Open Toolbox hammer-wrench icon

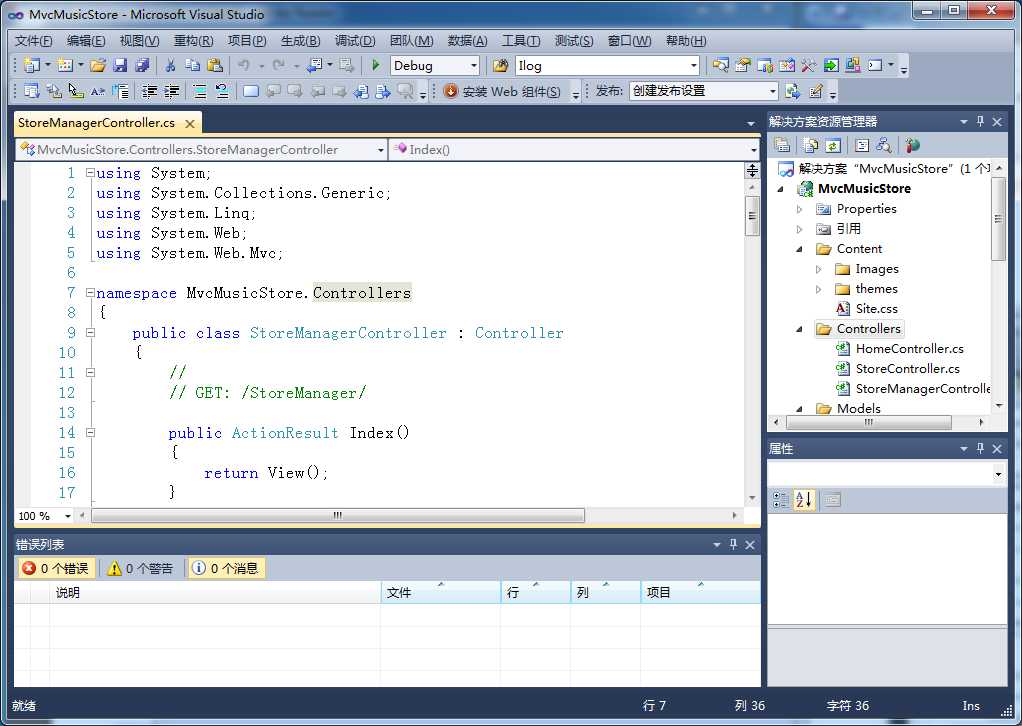tap(808, 65)
